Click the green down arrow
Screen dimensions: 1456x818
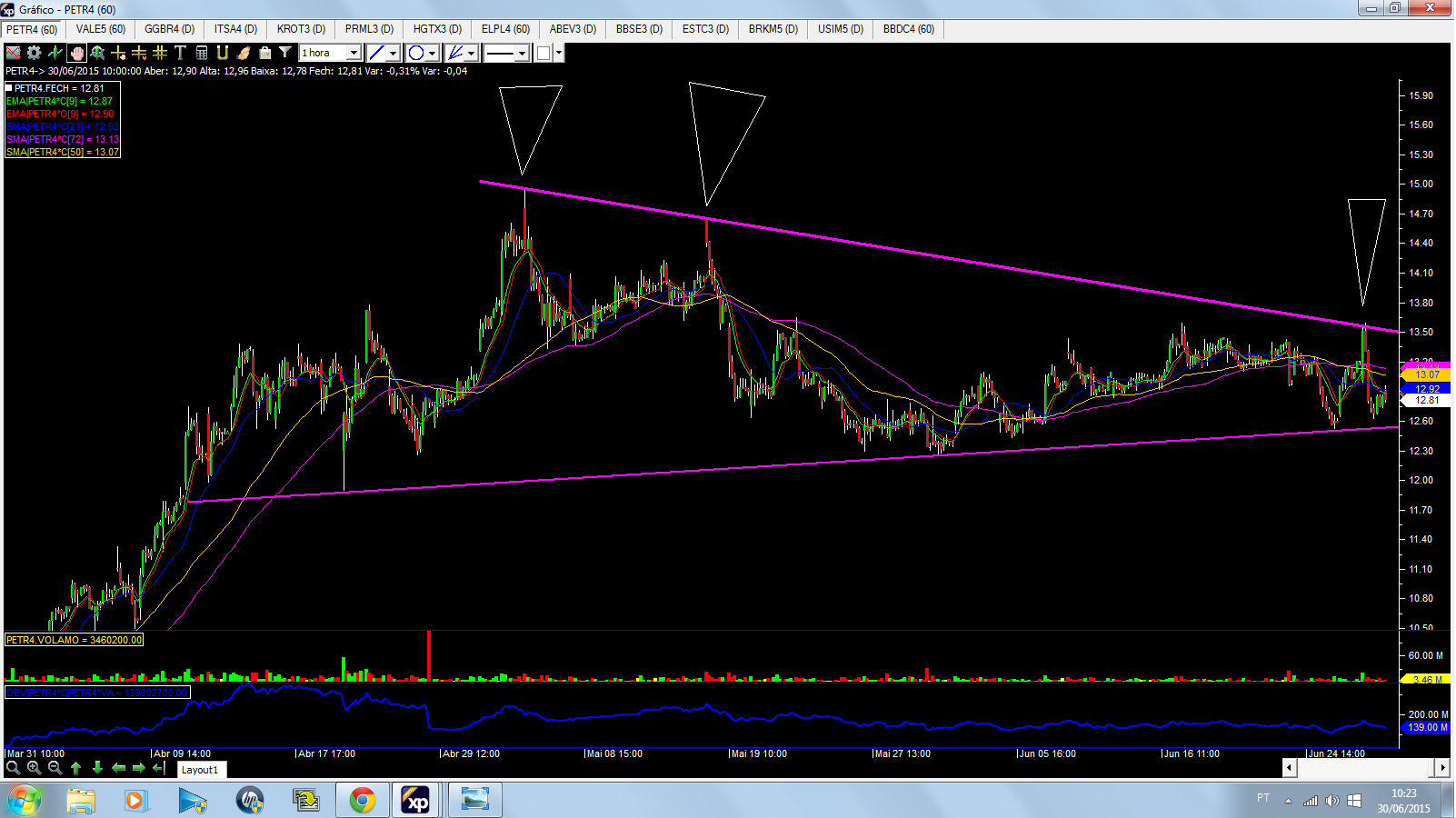(x=97, y=768)
